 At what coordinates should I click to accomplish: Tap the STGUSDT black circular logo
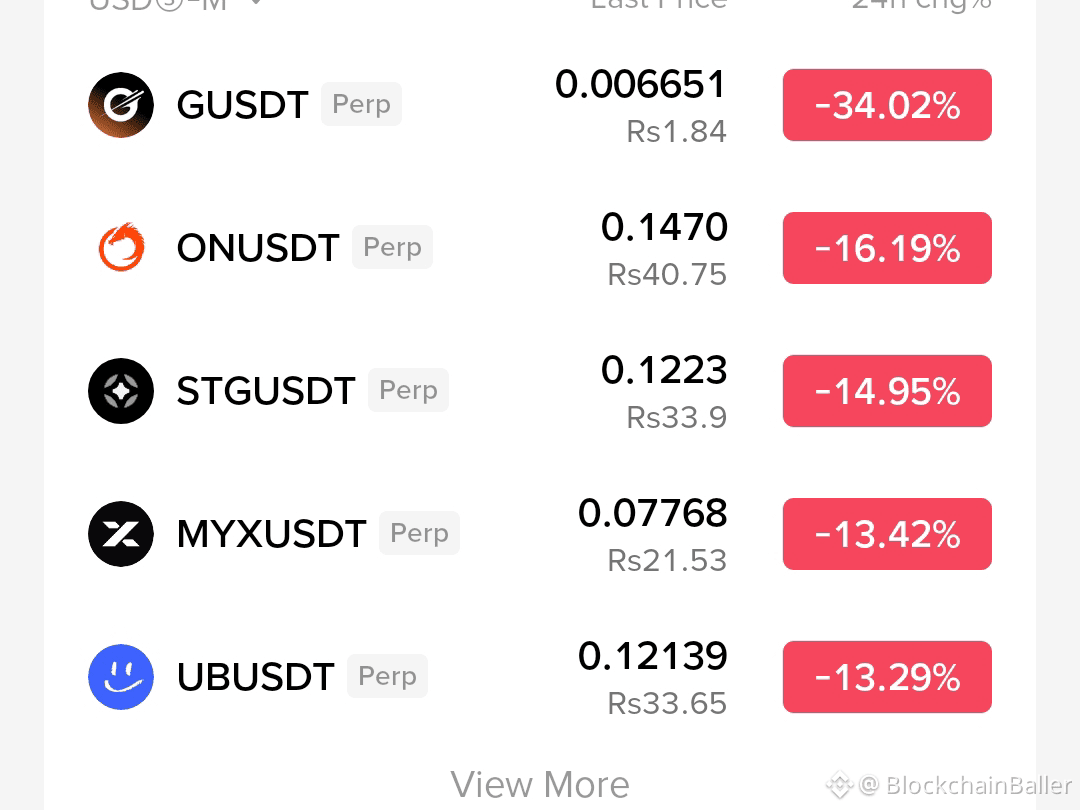click(x=121, y=391)
